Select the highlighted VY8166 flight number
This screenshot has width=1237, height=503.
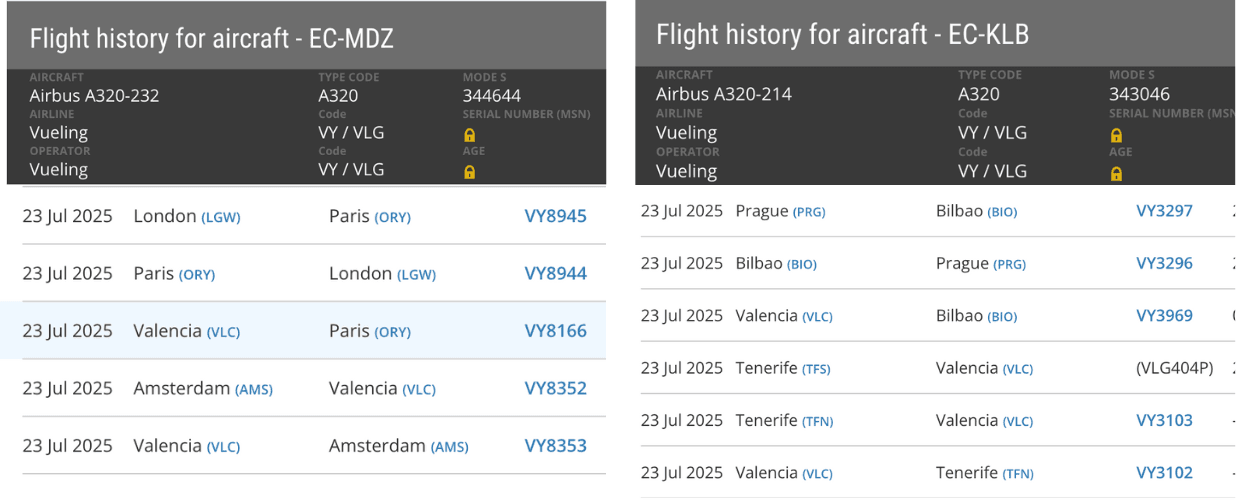coord(555,331)
